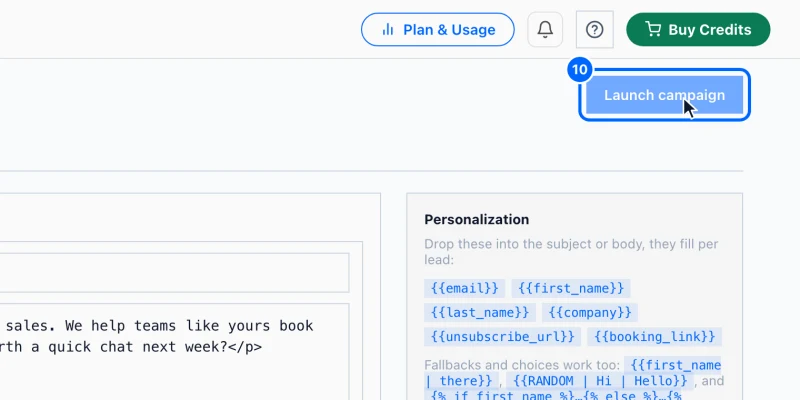The image size is (800, 400).
Task: Open the Plan & Usage page
Action: tap(437, 30)
